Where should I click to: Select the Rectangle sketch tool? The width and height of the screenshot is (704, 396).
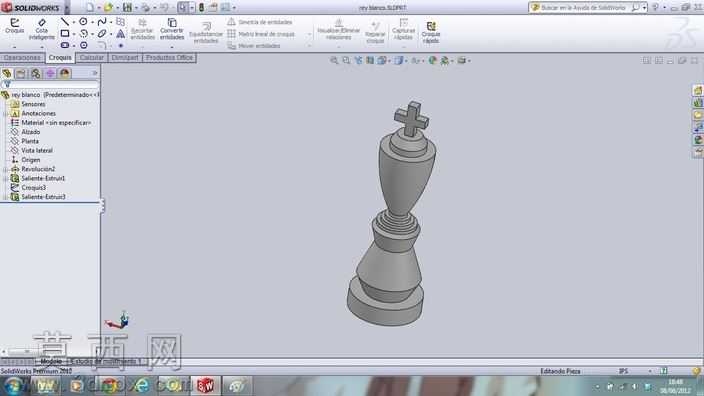[65, 34]
